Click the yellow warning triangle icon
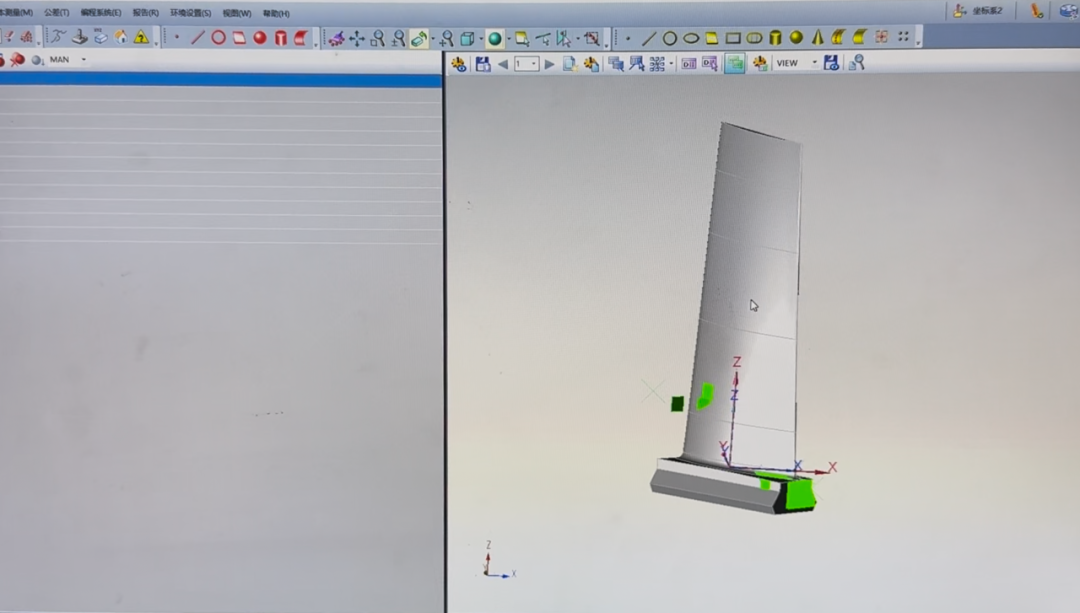Image resolution: width=1080 pixels, height=613 pixels. pyautogui.click(x=141, y=37)
